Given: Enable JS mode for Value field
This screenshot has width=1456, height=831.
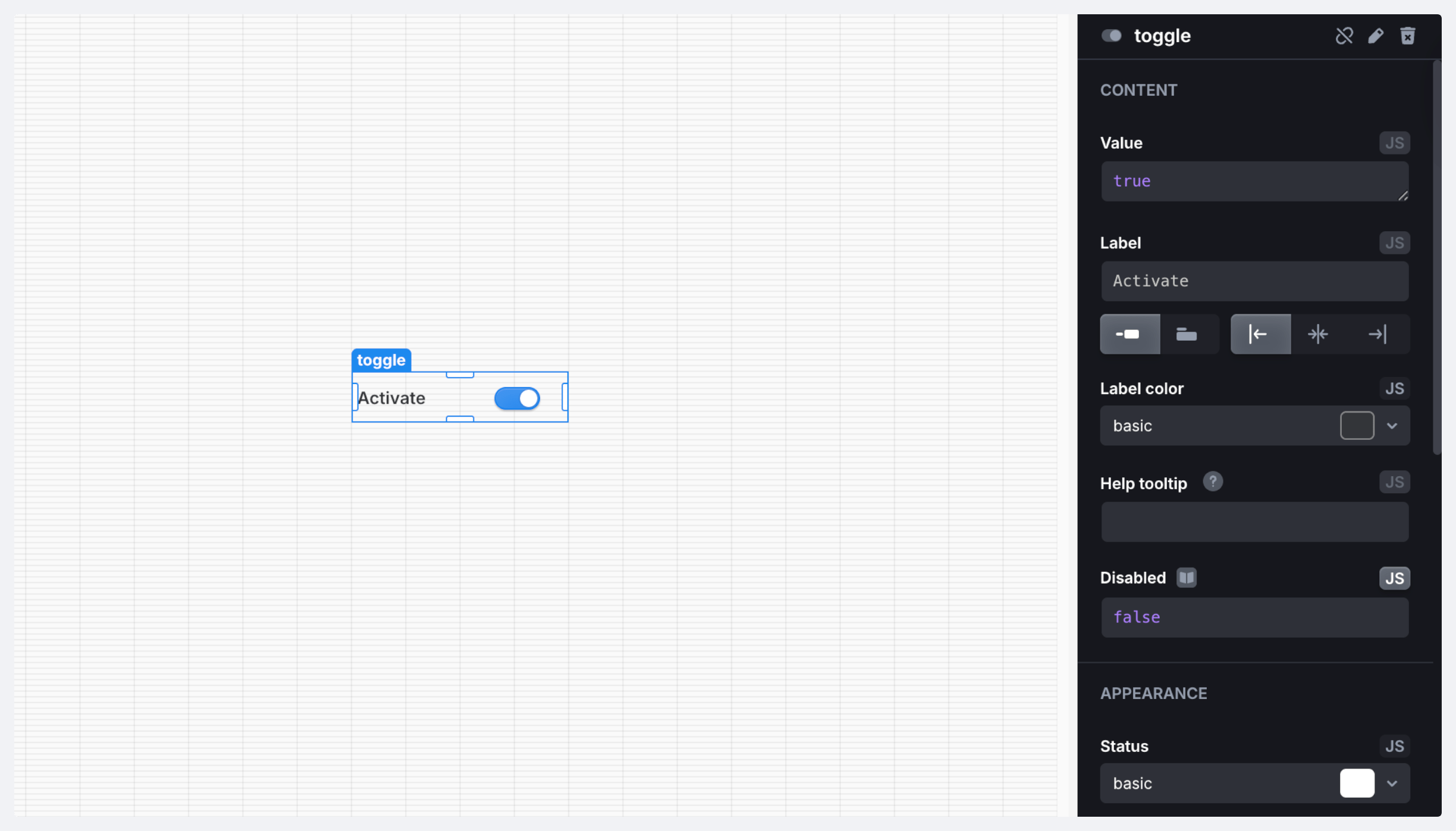Looking at the screenshot, I should [x=1394, y=143].
